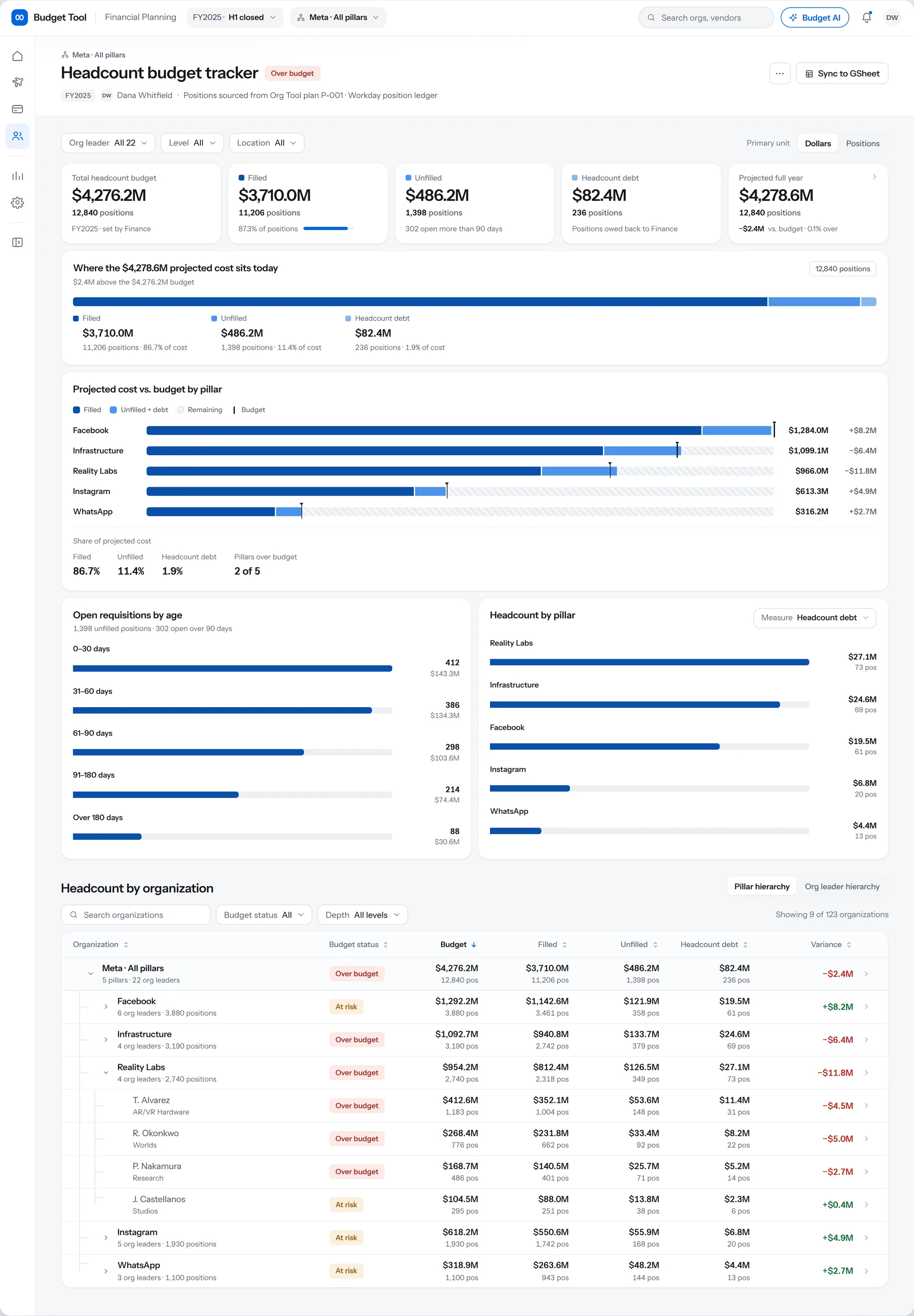Screen dimensions: 914x1316
Task: Click the Filled positions progress bar
Action: (328, 228)
